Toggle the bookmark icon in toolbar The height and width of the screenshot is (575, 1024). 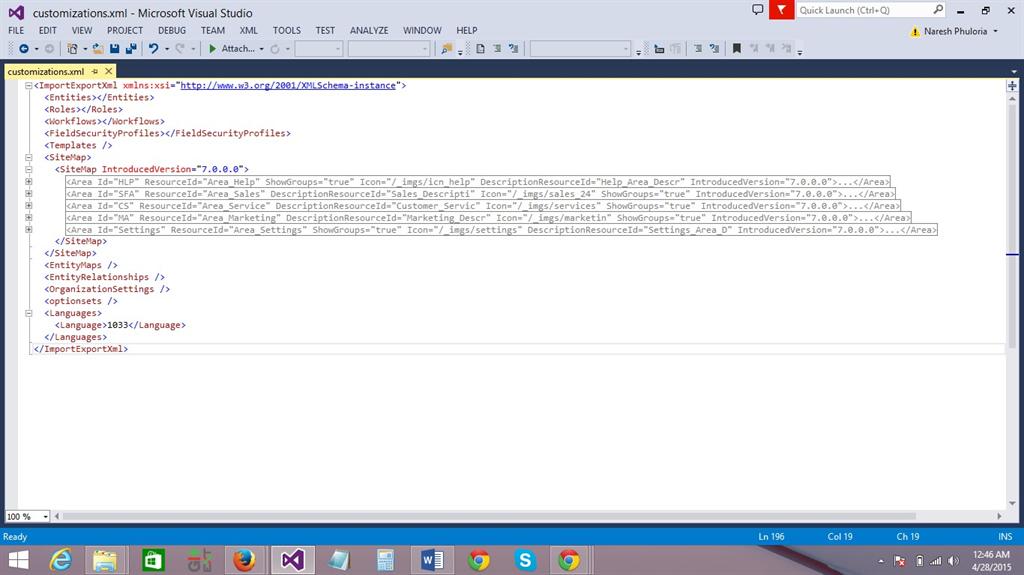[x=737, y=49]
